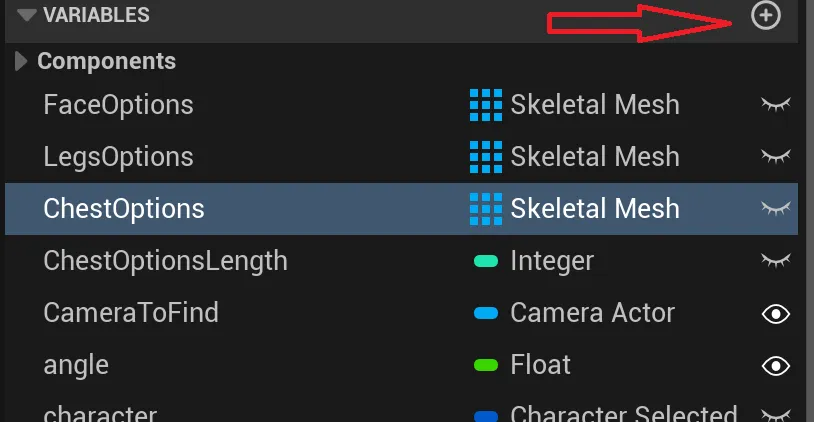
Task: Toggle FaceOptions closed-eye visibility icon
Action: (x=776, y=104)
